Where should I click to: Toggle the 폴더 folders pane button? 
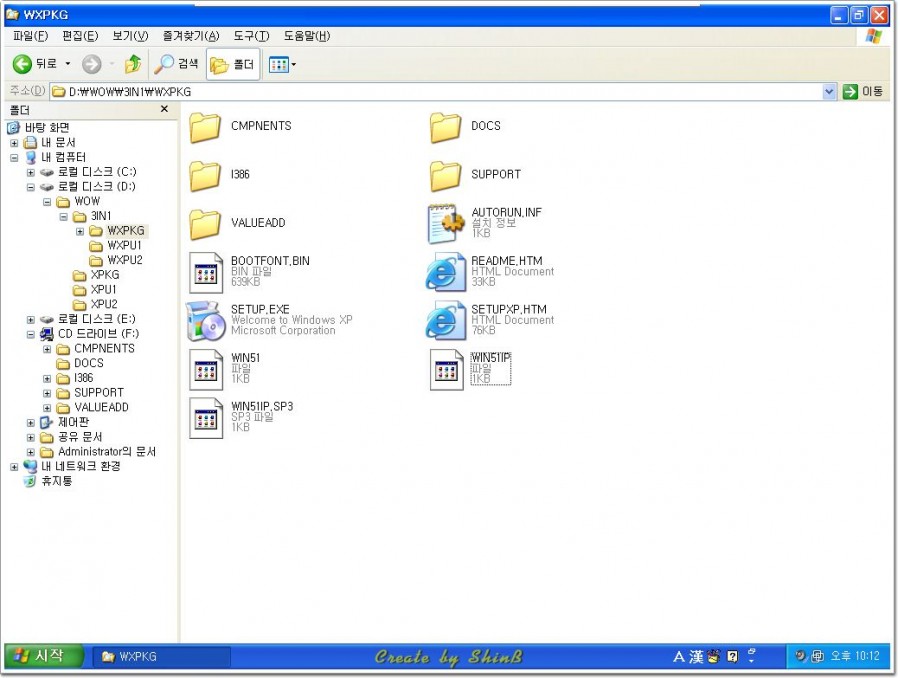click(x=232, y=64)
